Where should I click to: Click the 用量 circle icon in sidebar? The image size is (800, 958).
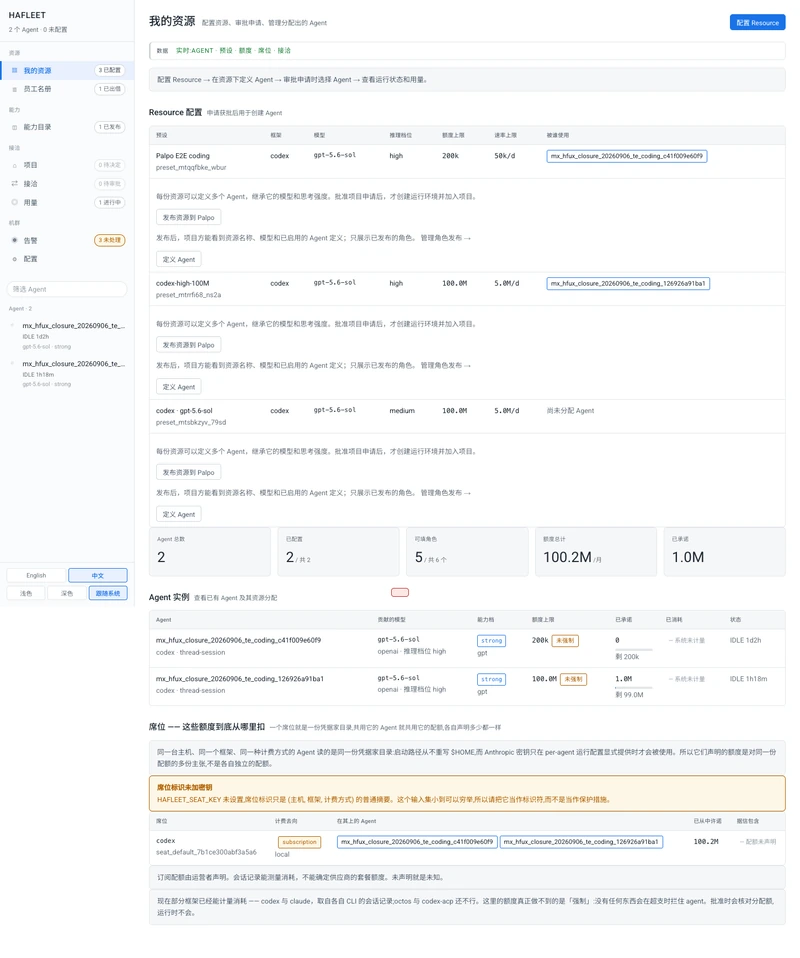pyautogui.click(x=15, y=202)
